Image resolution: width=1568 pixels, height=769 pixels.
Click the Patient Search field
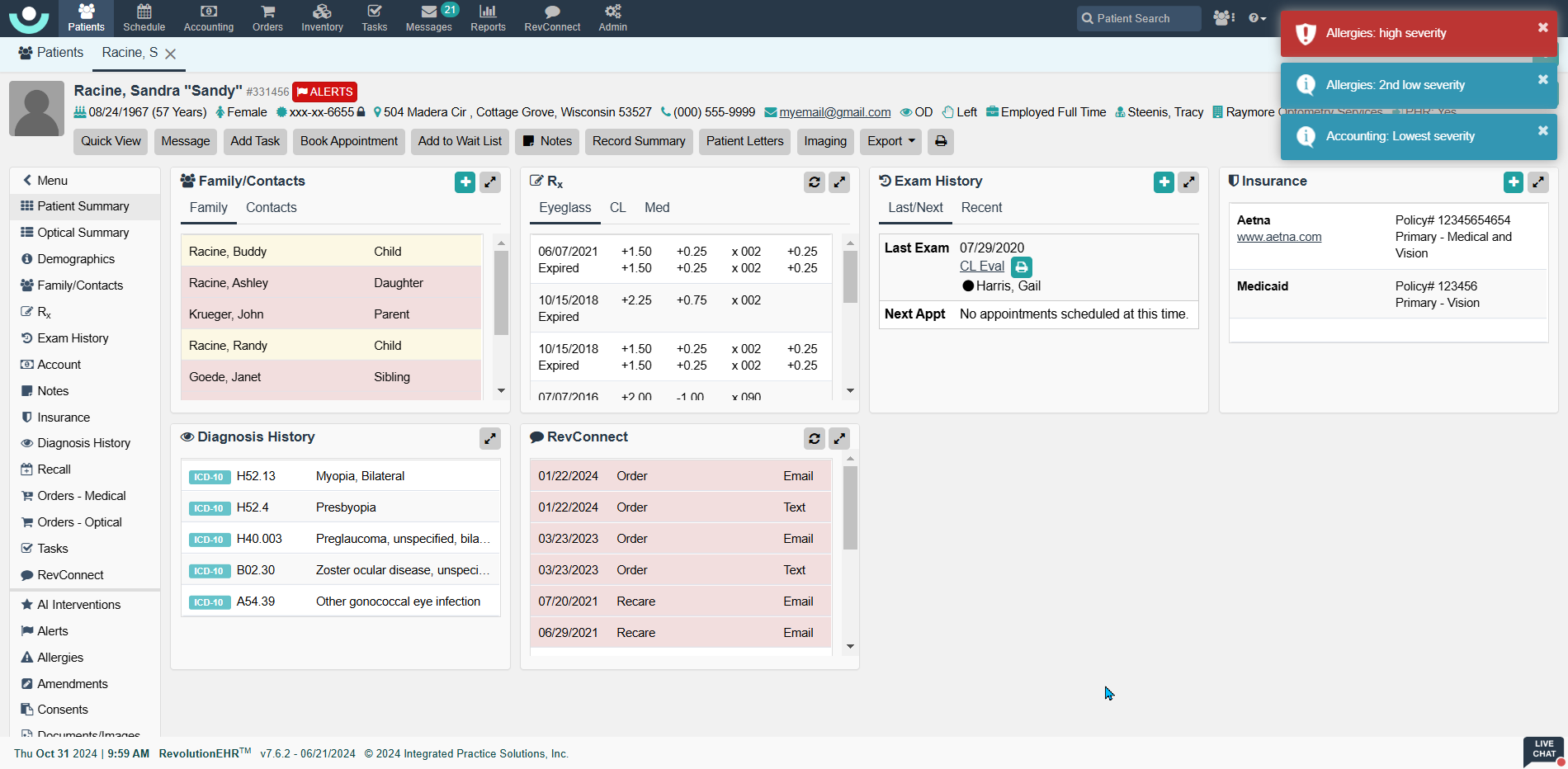click(1139, 18)
